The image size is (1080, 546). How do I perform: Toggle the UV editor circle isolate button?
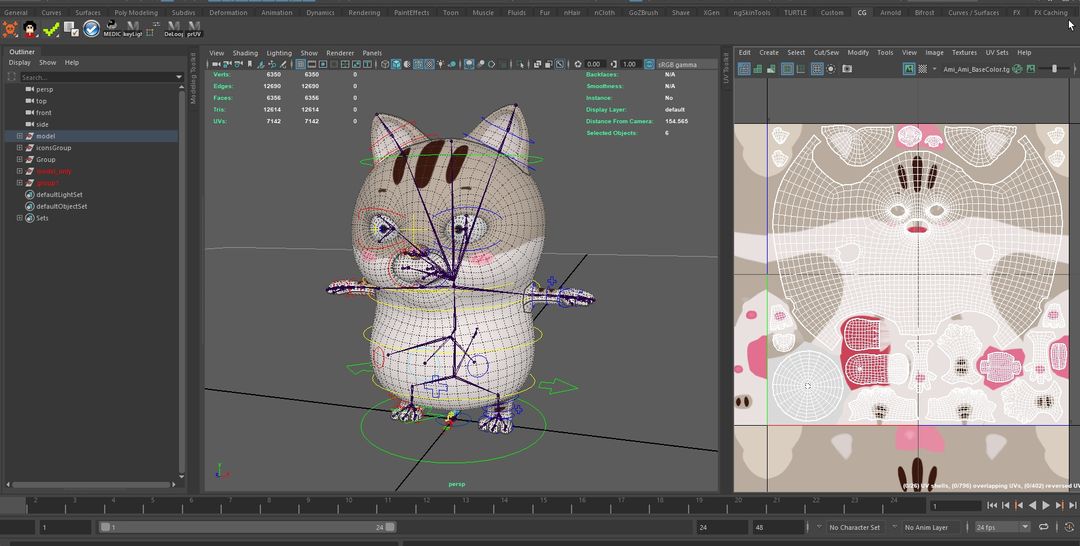coord(831,69)
